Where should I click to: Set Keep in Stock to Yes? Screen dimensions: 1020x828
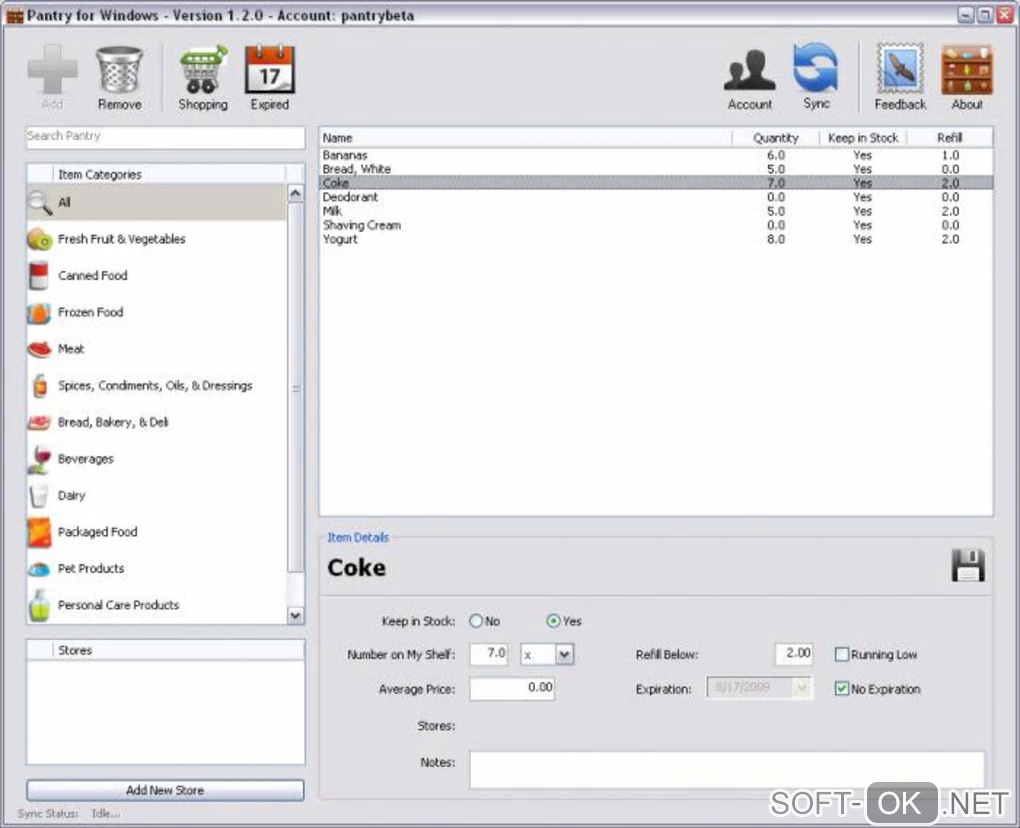(x=553, y=621)
